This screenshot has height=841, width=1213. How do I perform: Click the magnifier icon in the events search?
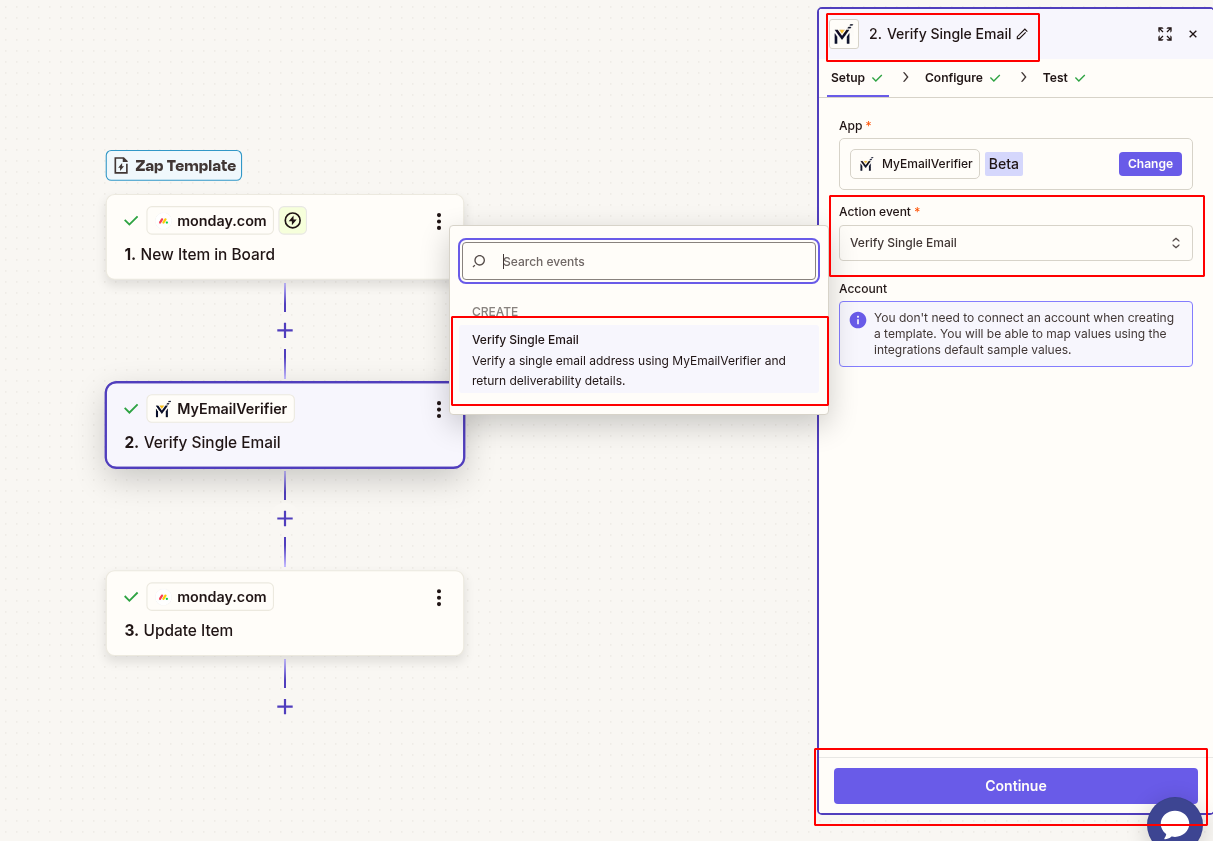tap(479, 260)
